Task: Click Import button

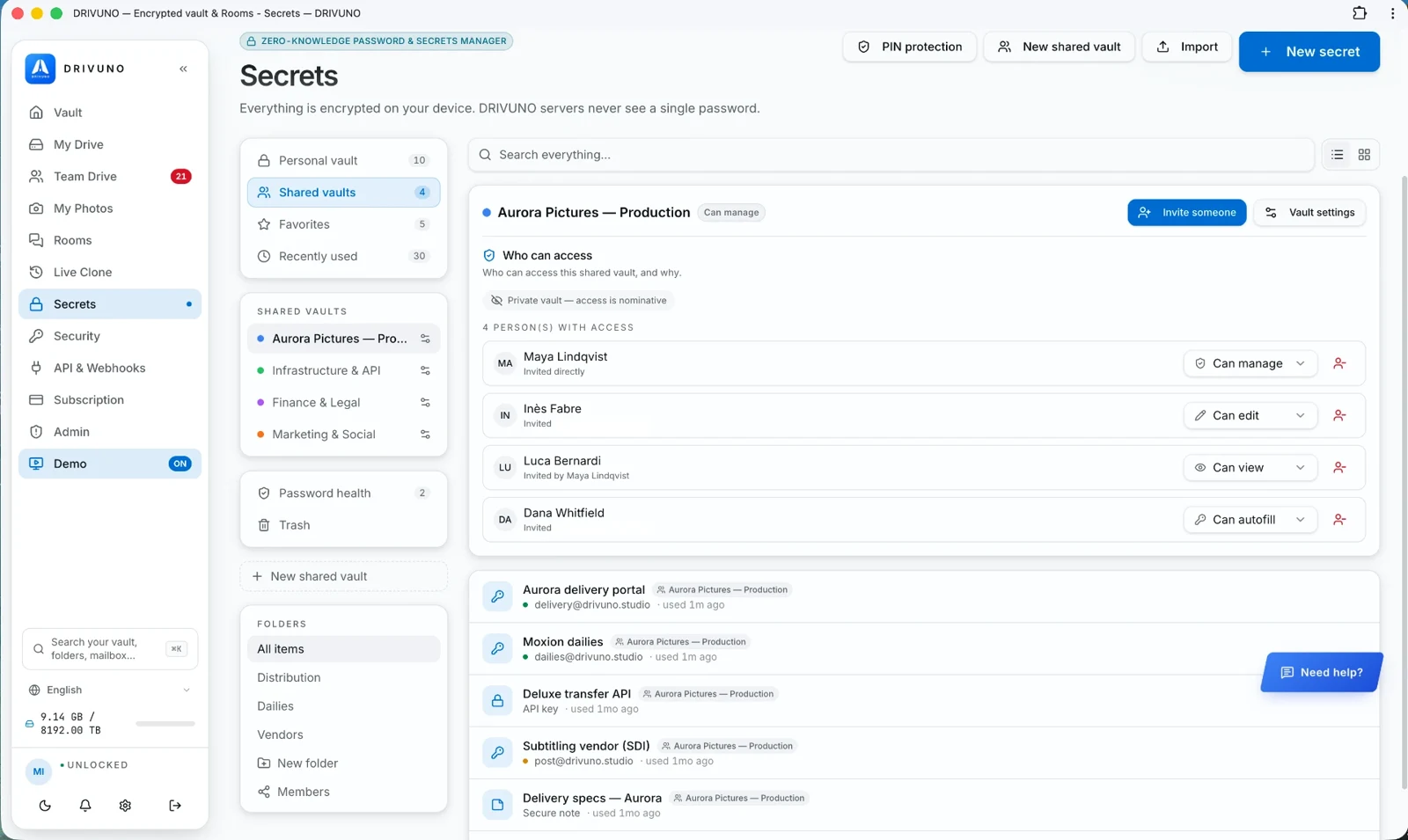Action: coord(1187,47)
